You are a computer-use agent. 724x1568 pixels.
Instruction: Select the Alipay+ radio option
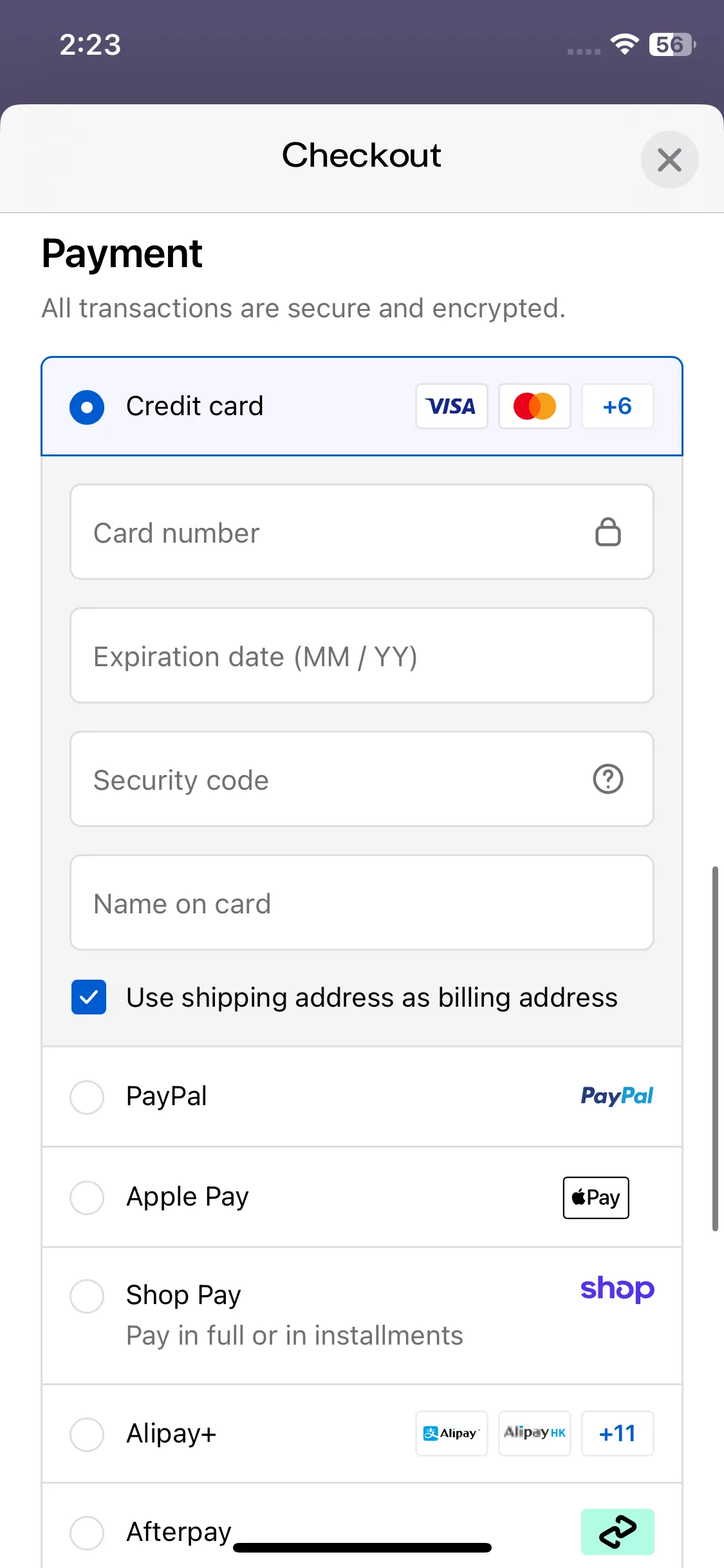point(87,1434)
